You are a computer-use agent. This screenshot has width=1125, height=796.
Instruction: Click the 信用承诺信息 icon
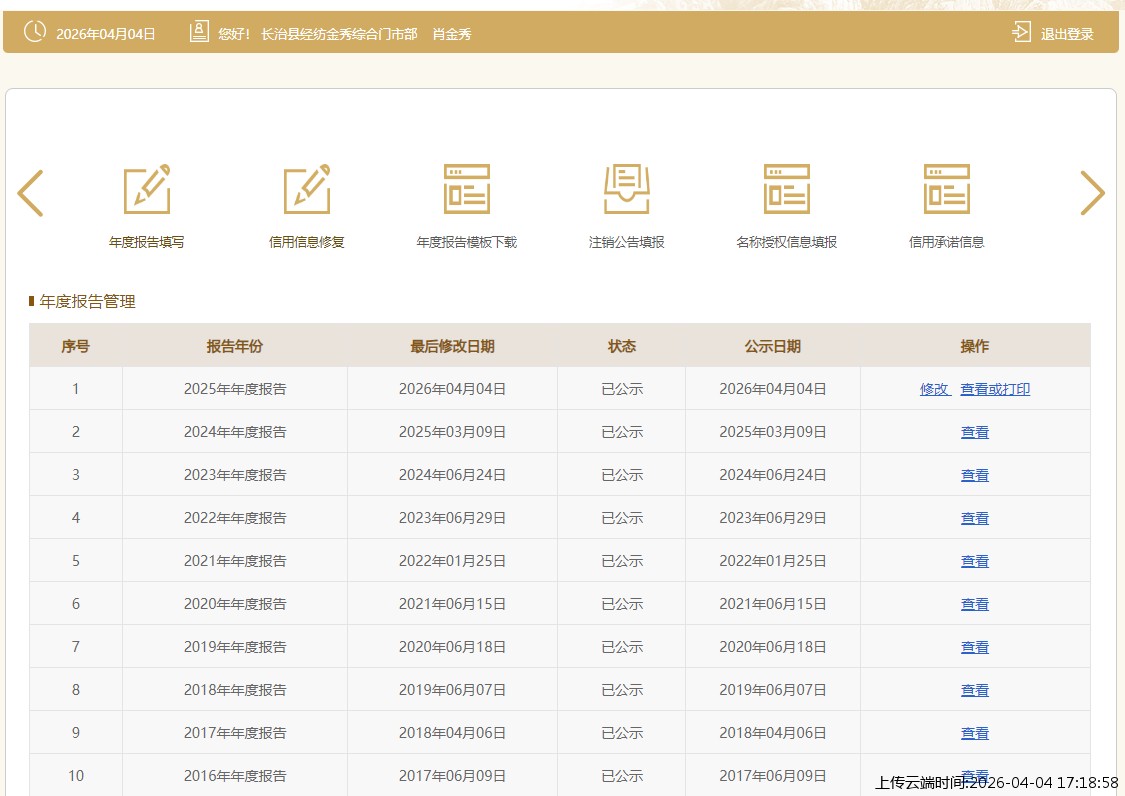coord(947,190)
